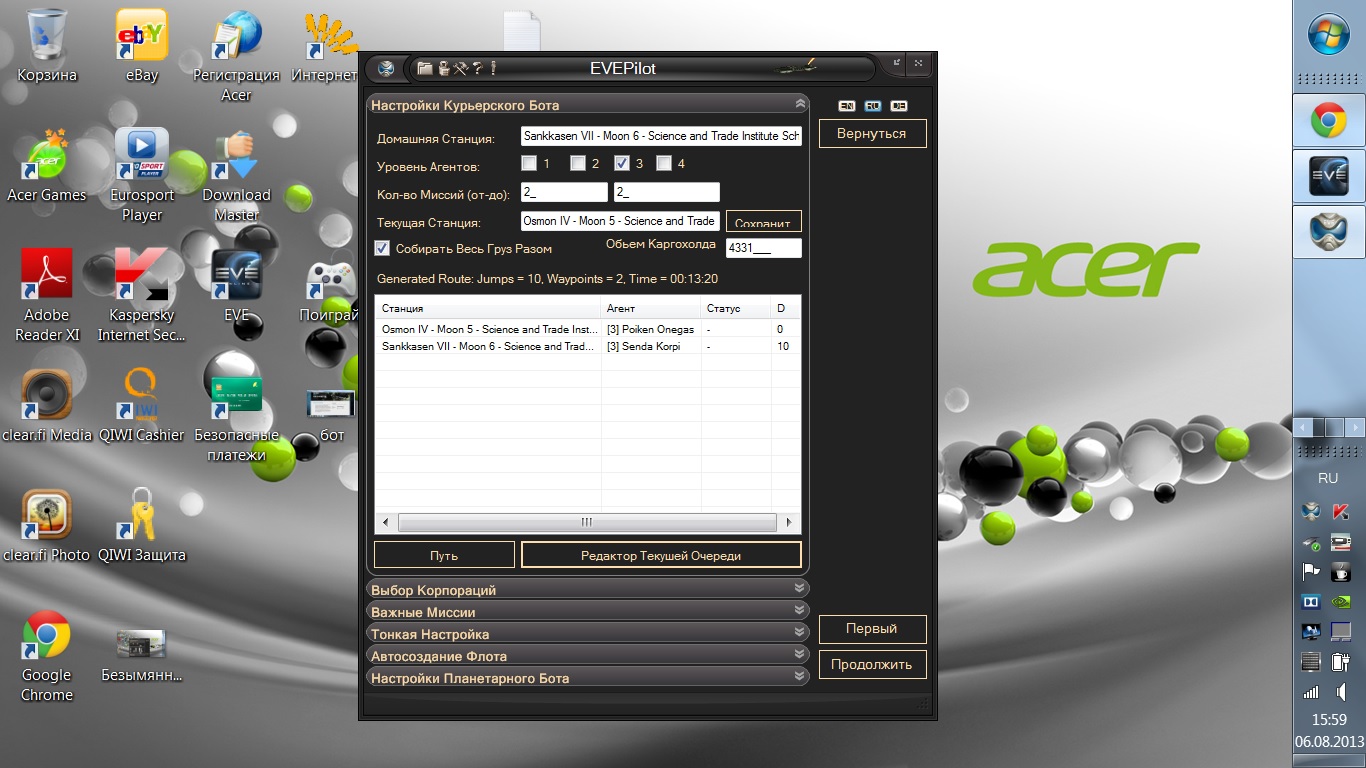Open Download Master desktop shortcut

236,175
